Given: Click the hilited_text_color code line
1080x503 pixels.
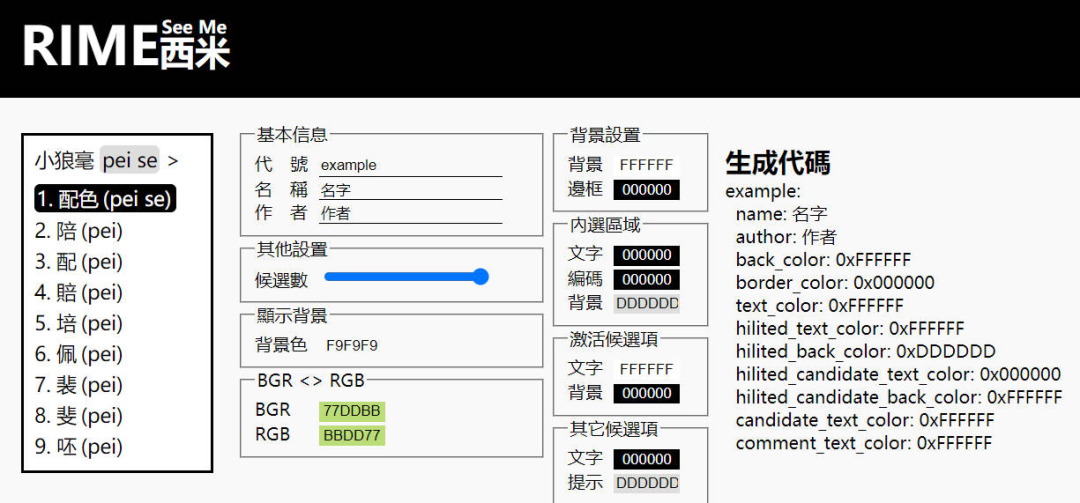Looking at the screenshot, I should coord(850,328).
